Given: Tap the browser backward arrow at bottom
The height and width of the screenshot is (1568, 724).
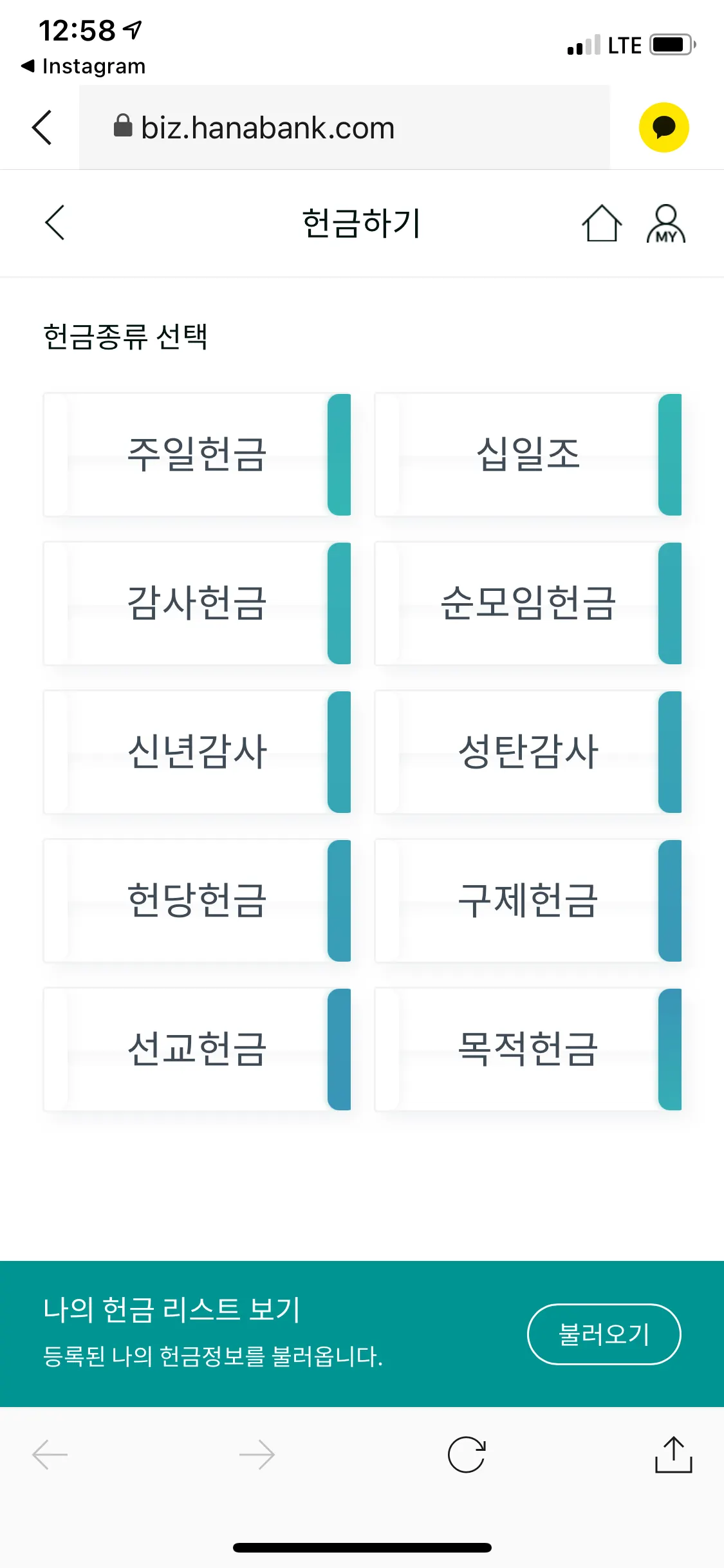Looking at the screenshot, I should point(50,1454).
